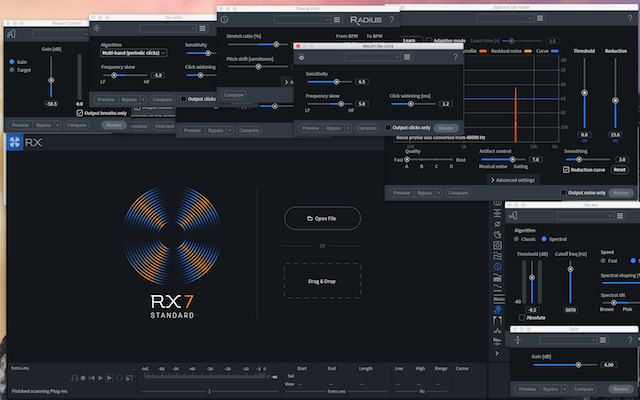Expand Advanced settings in Spectral De-noise

tap(513, 180)
